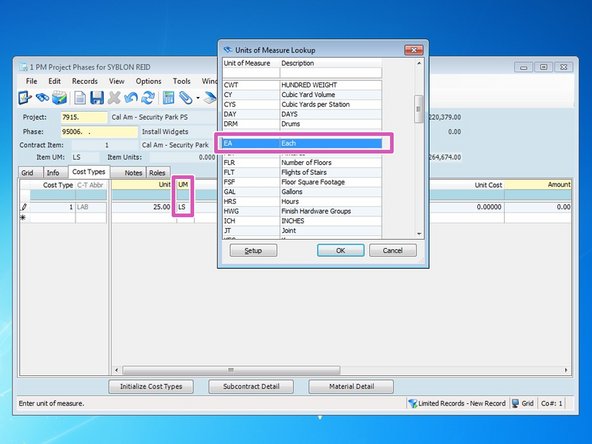Click the grid horizontal scrollbar thumb
The height and width of the screenshot is (444, 592).
(231, 370)
